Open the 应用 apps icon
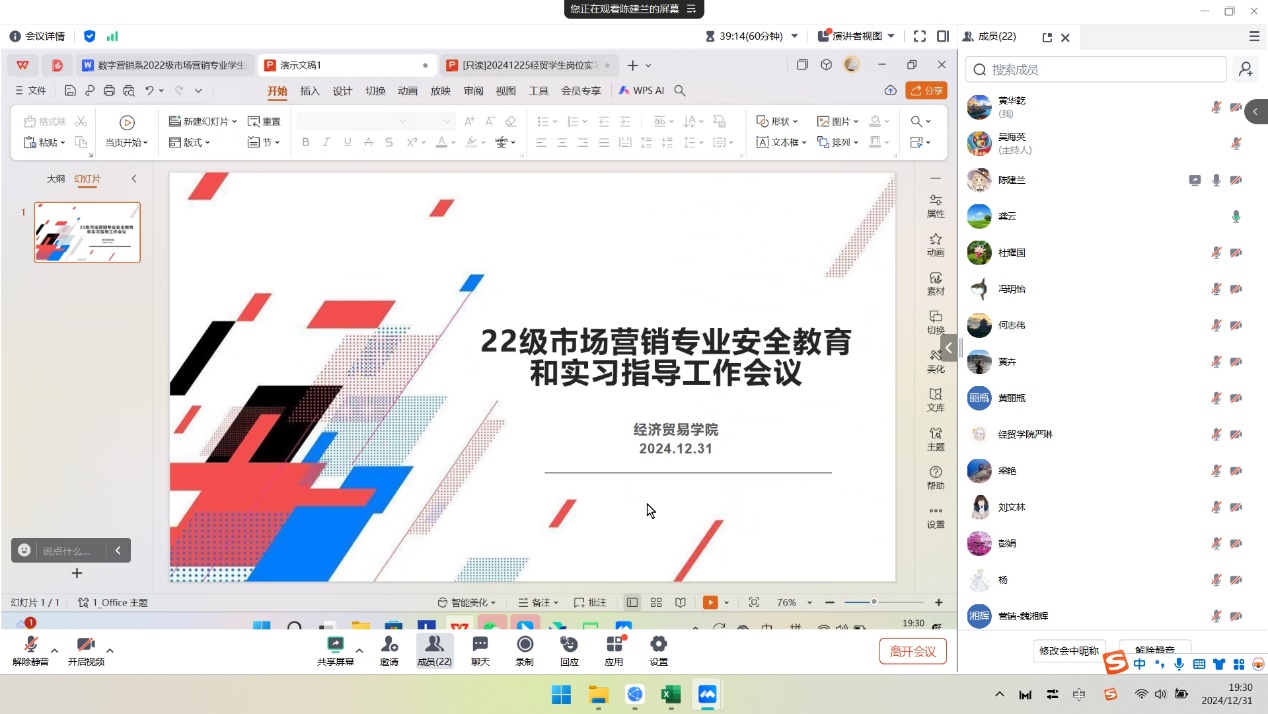 point(614,649)
